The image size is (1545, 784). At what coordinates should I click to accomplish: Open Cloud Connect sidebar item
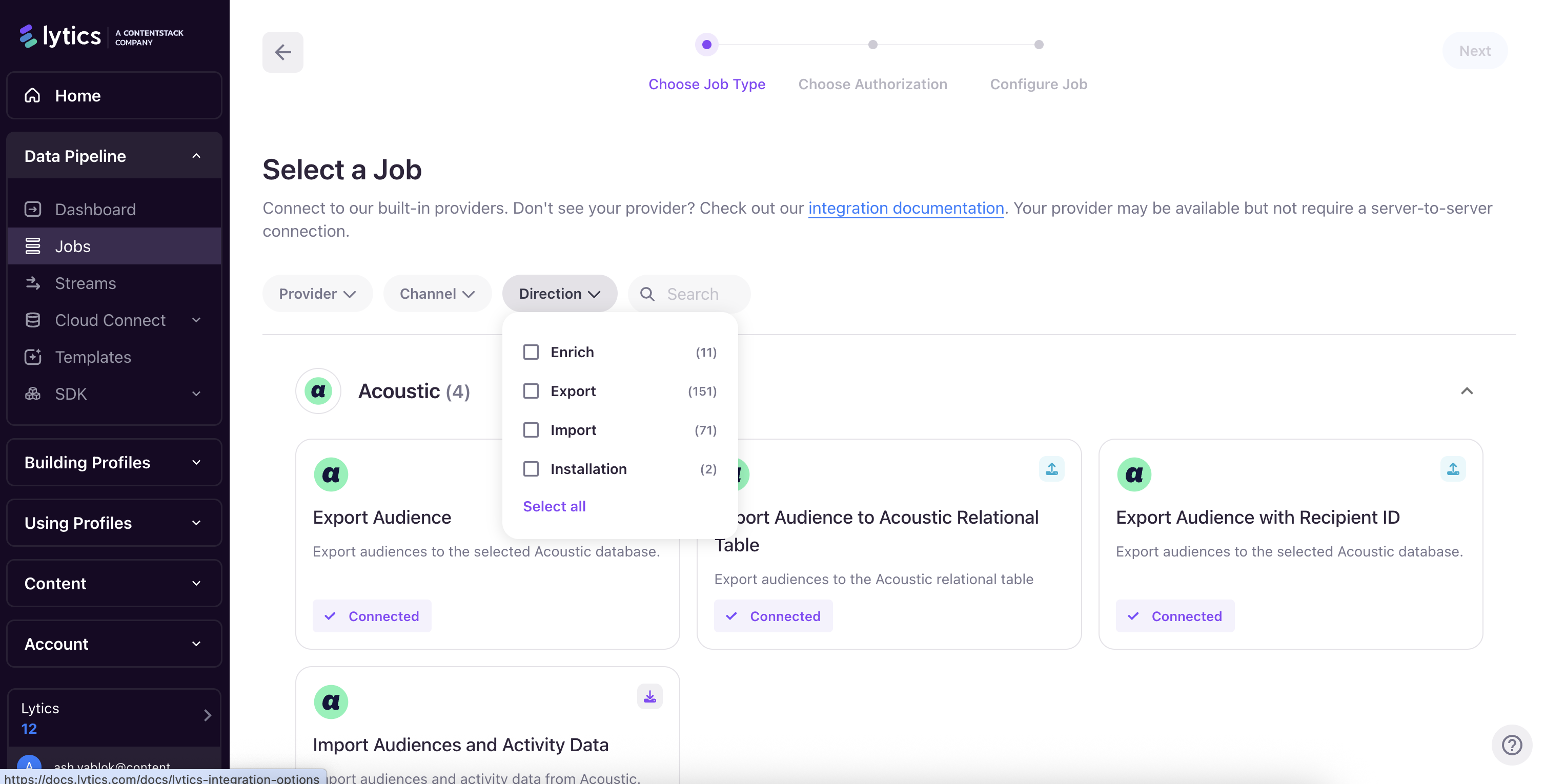click(110, 320)
